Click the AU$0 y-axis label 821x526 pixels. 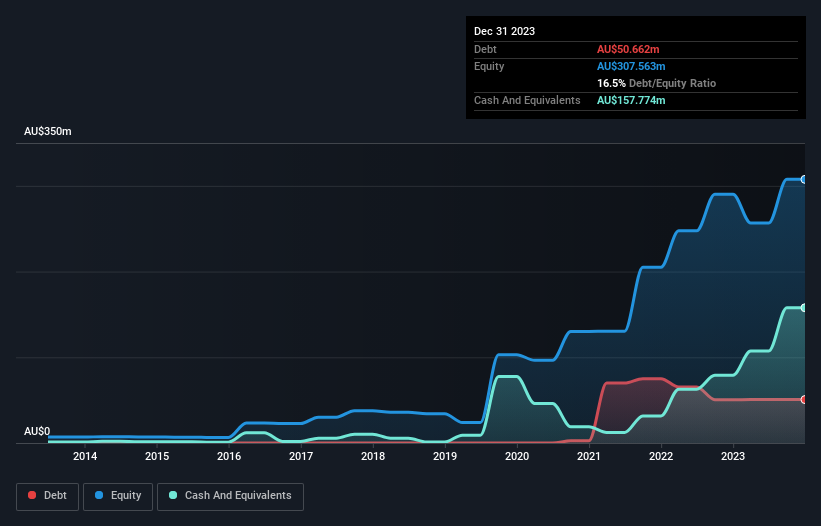tap(37, 431)
